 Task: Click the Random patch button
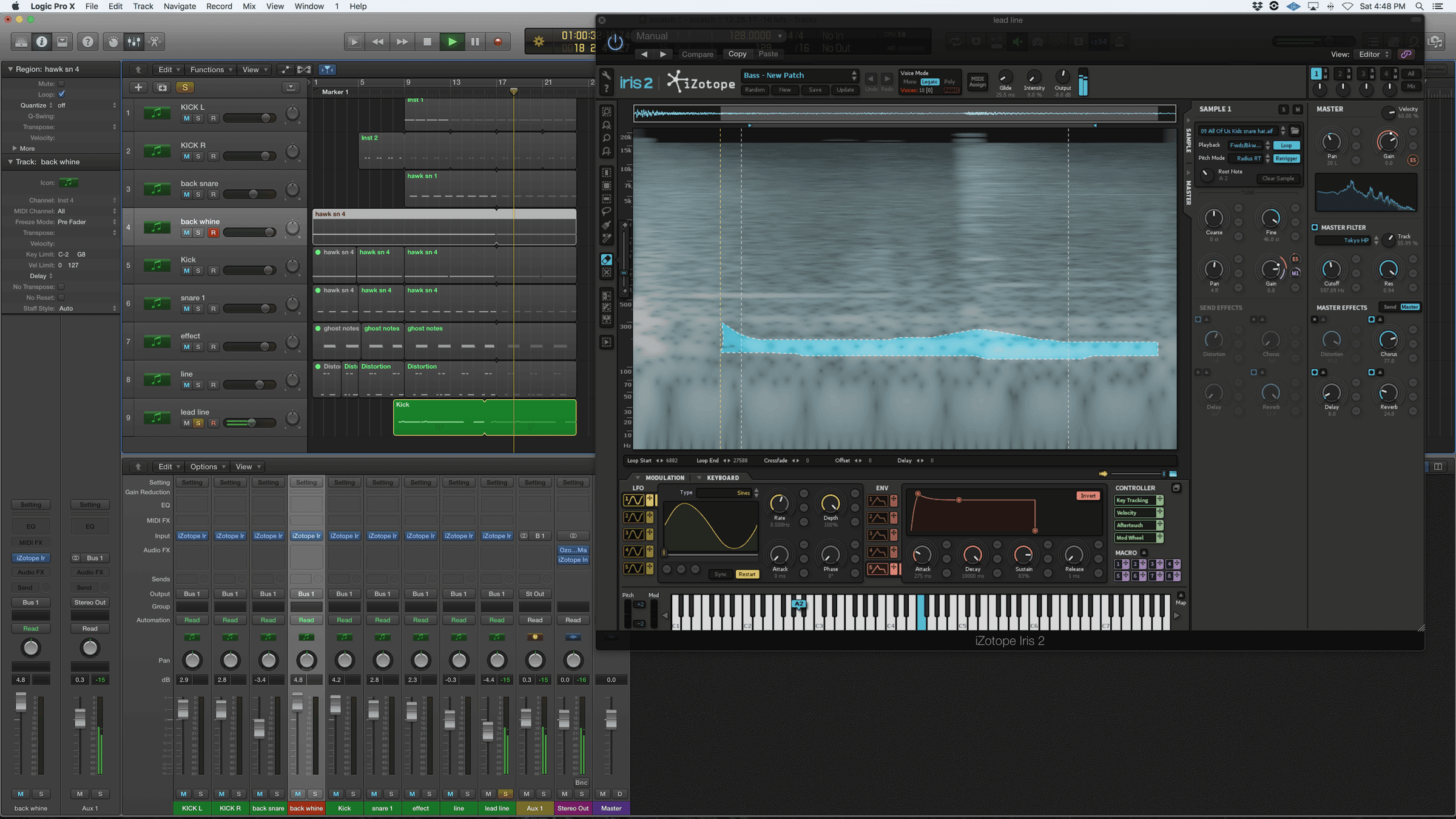pos(755,90)
